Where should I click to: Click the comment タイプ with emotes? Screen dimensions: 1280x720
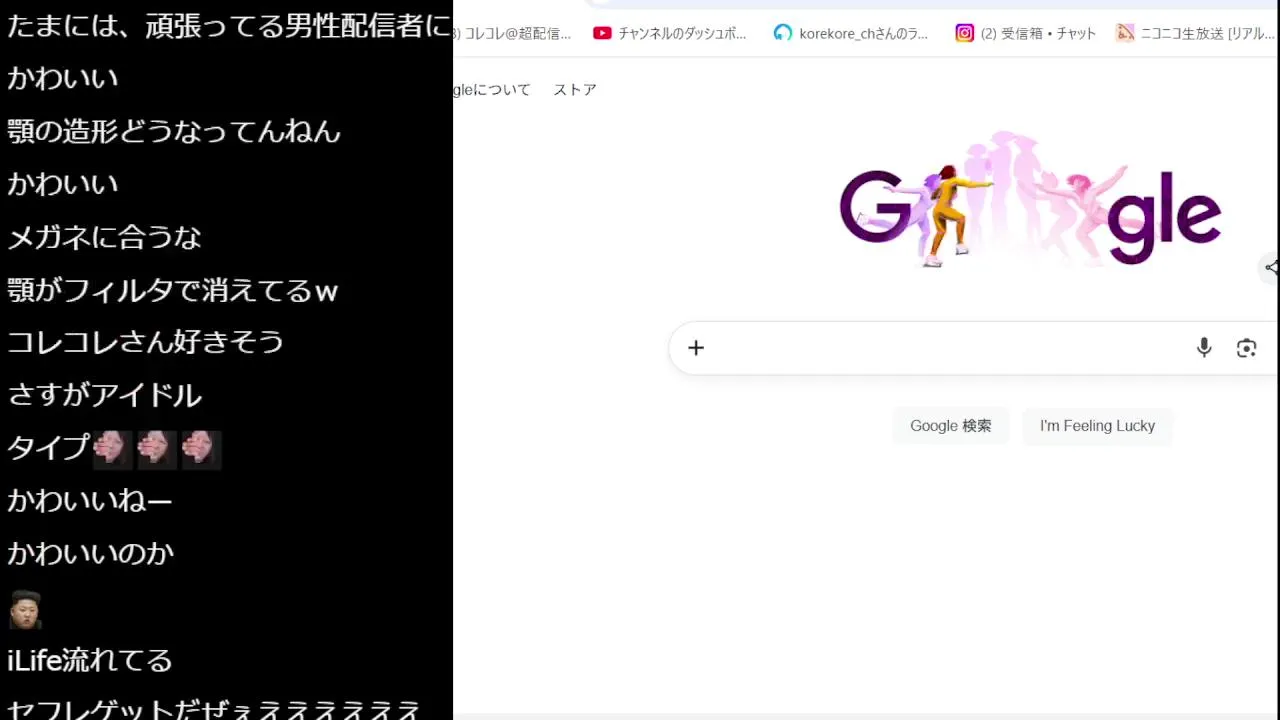click(x=114, y=448)
